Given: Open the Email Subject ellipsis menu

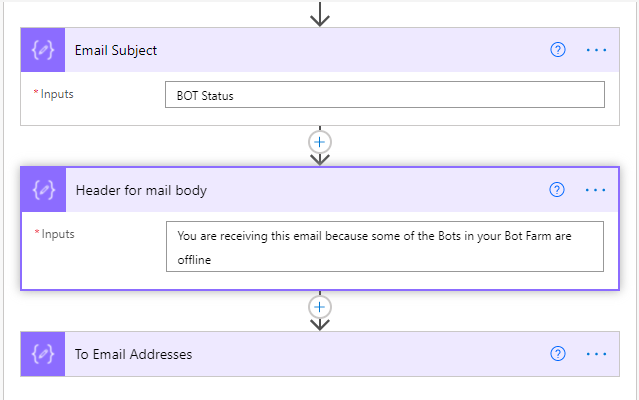Looking at the screenshot, I should coord(596,50).
